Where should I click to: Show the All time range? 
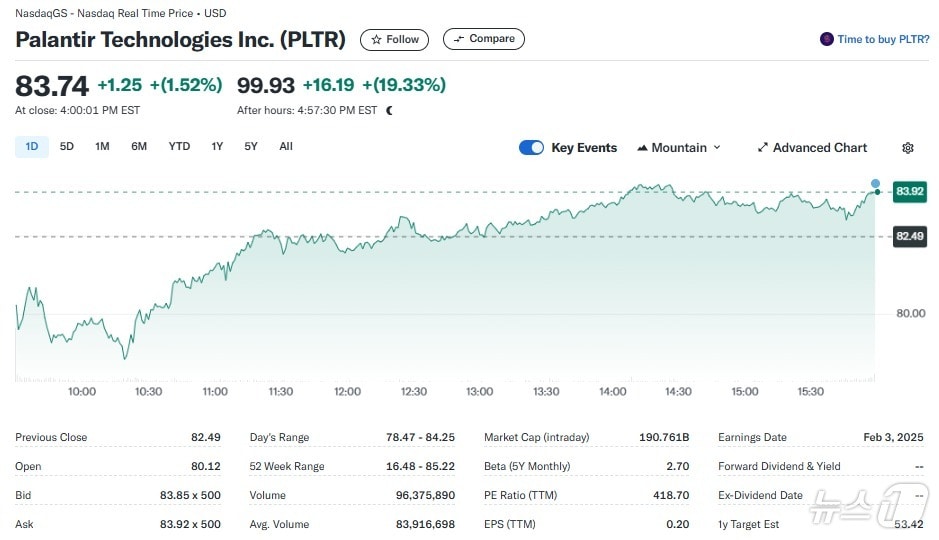(286, 147)
